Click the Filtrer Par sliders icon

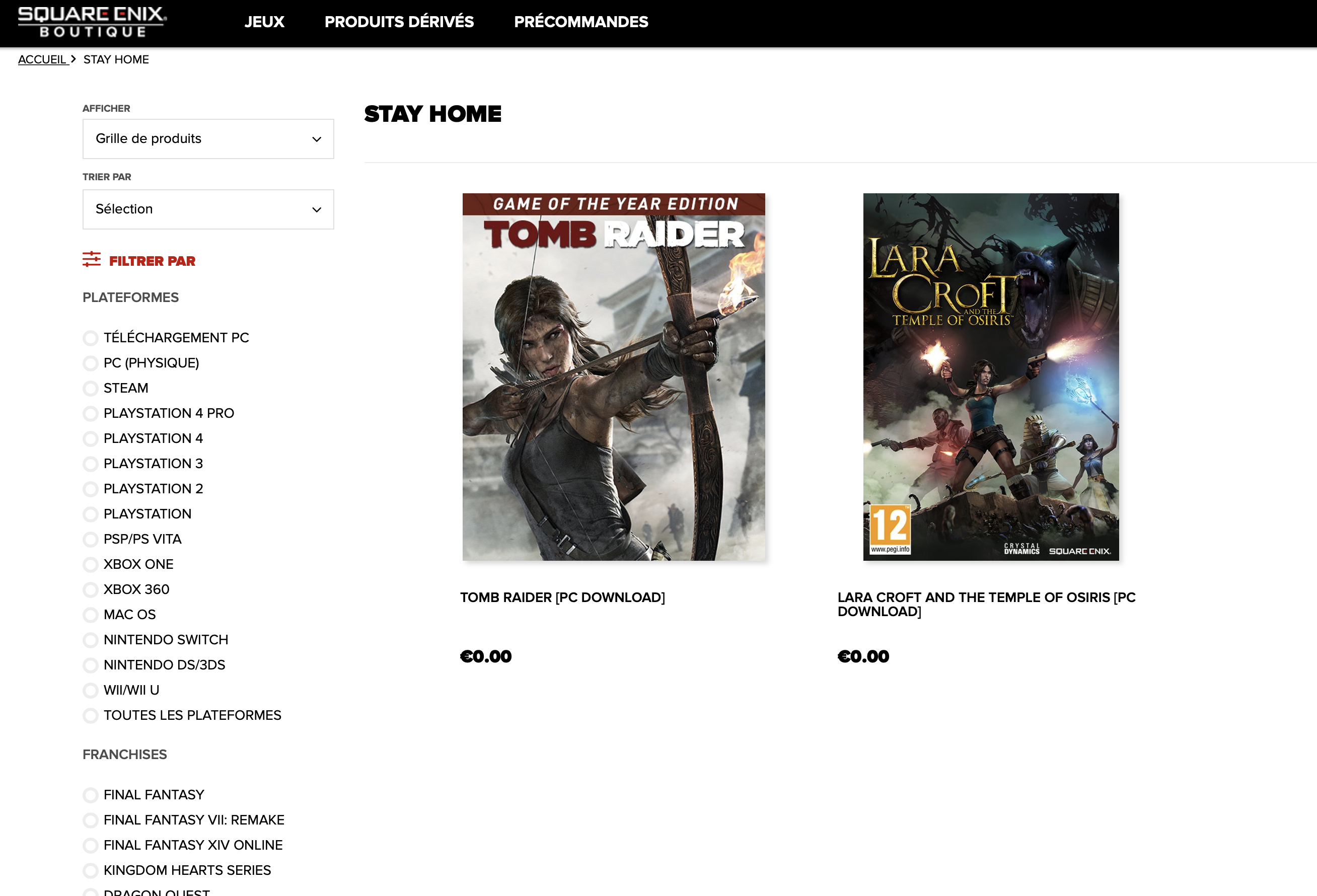click(91, 260)
